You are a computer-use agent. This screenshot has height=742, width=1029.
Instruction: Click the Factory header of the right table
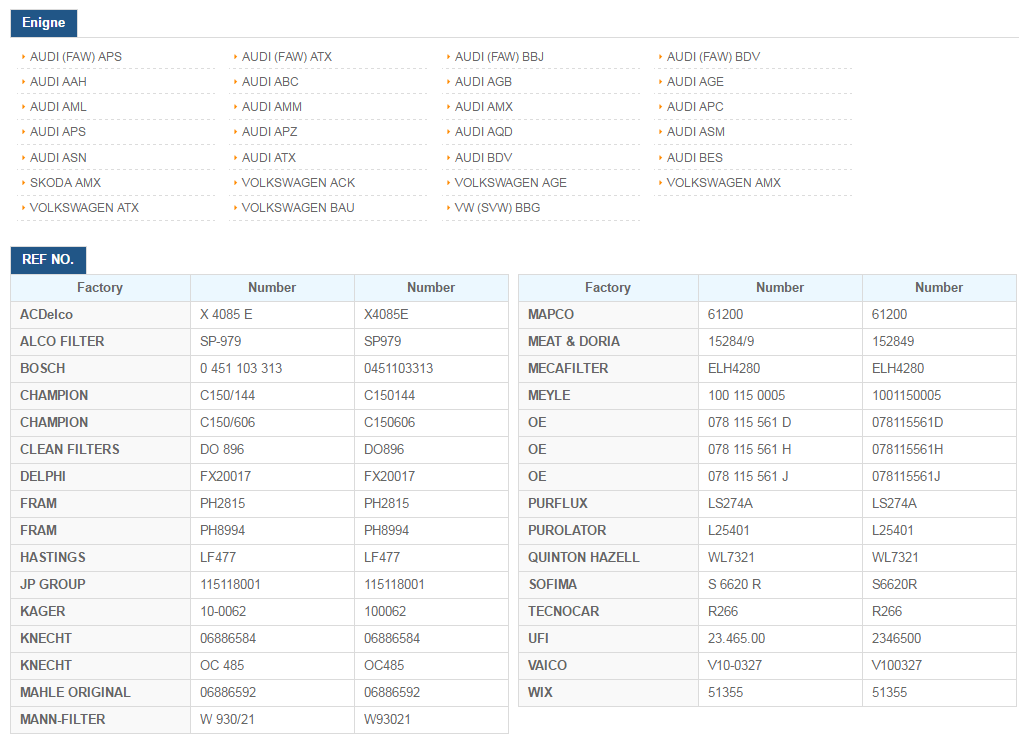click(x=608, y=287)
